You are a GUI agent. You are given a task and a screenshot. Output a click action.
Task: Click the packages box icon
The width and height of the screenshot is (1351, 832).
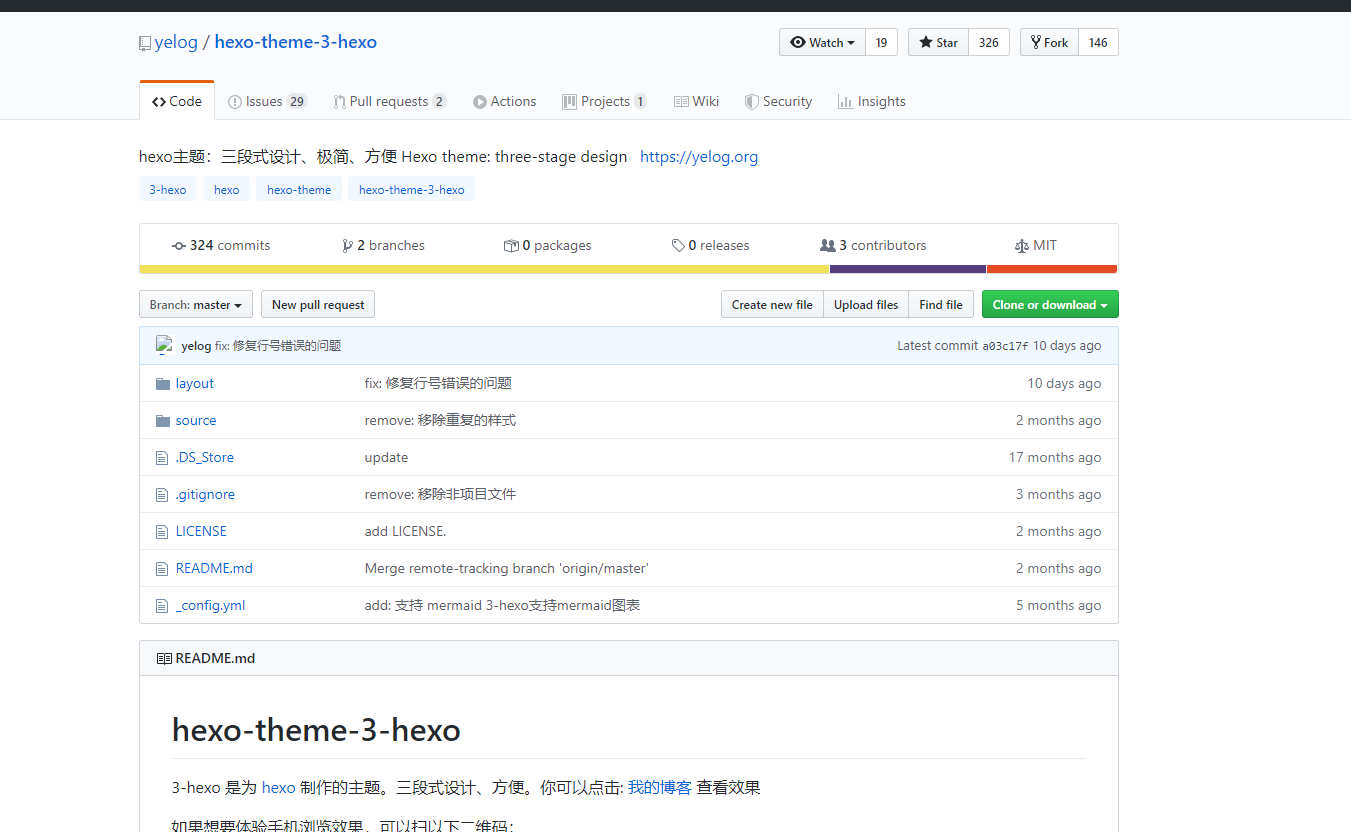click(x=511, y=246)
